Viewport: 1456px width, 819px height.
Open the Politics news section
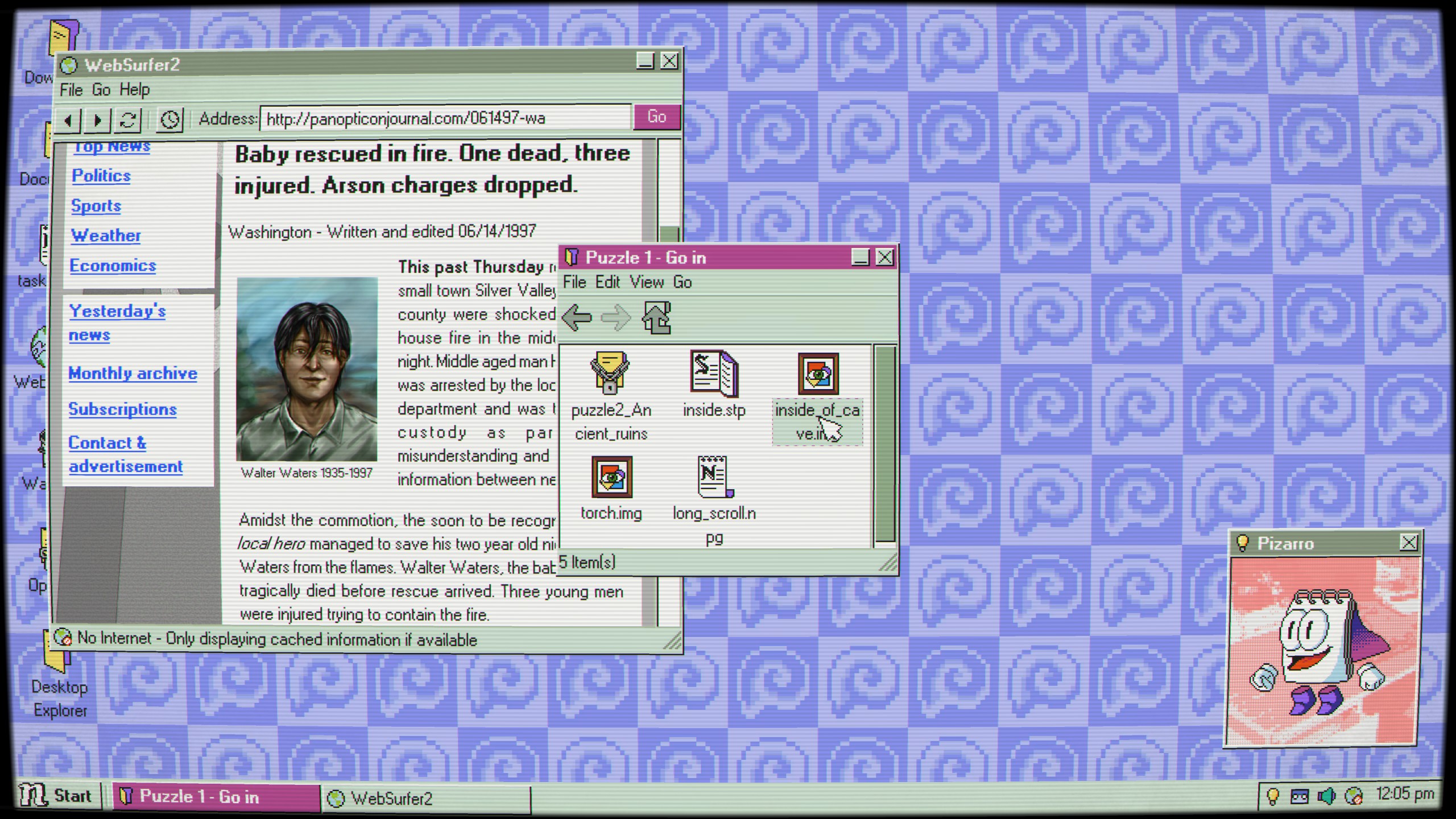100,176
